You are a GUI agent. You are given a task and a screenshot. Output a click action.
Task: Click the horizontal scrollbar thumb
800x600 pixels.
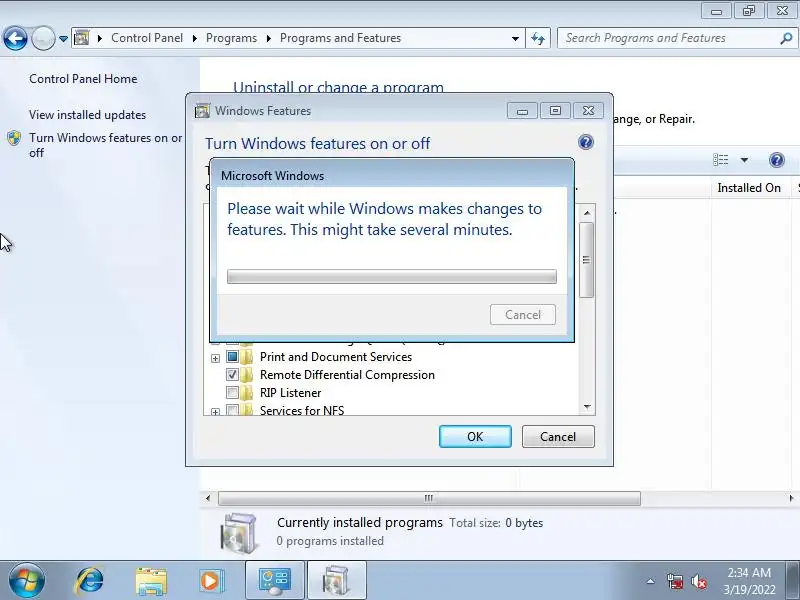[429, 498]
